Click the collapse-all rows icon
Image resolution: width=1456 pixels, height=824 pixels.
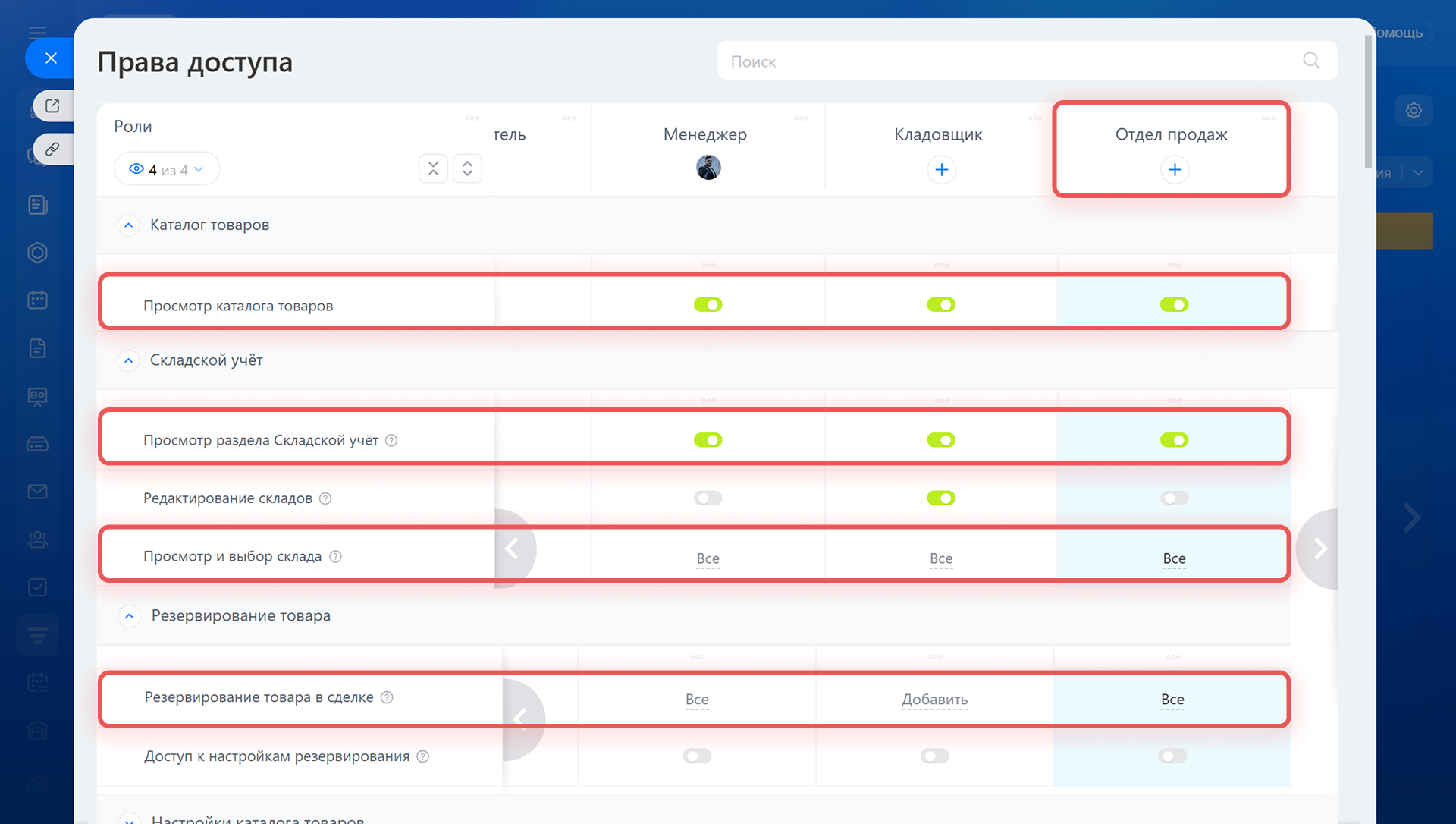coord(433,168)
